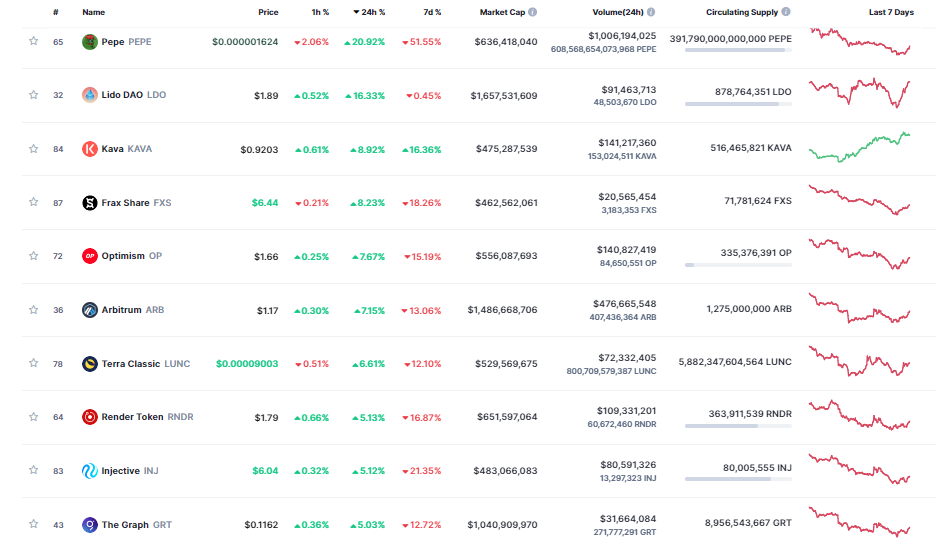
Task: Open the Market Cap info icon
Action: pos(533,12)
